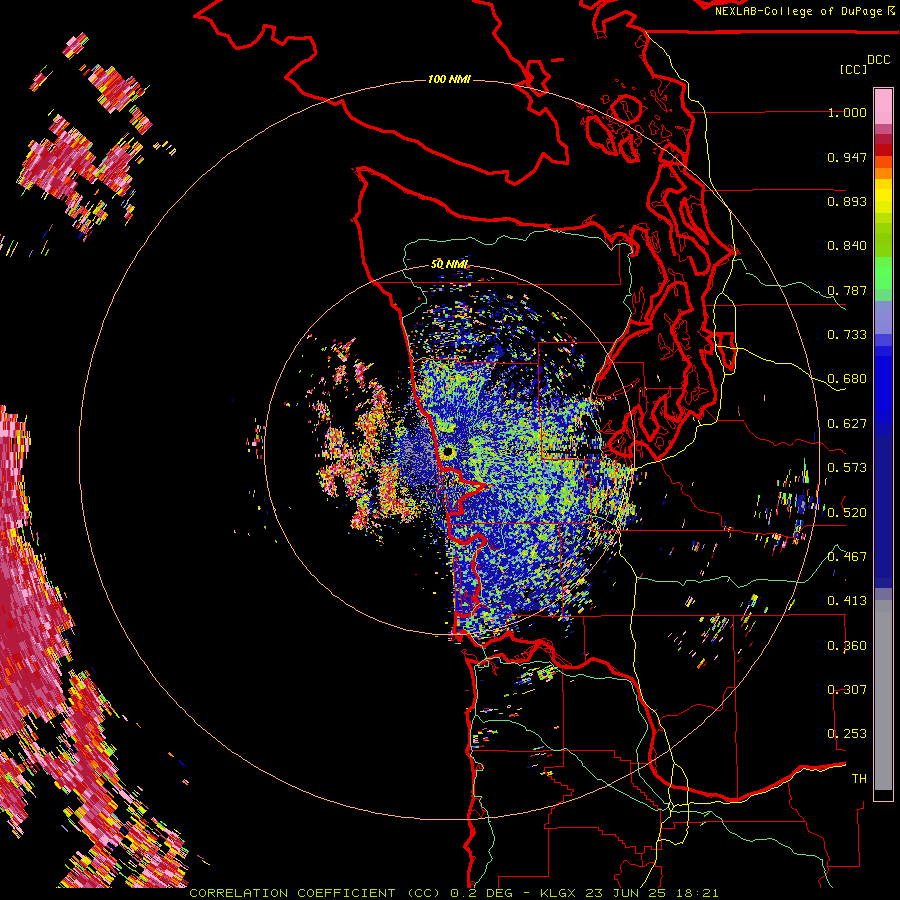Click the 50 NMI range ring label
The image size is (900, 900).
point(449,264)
